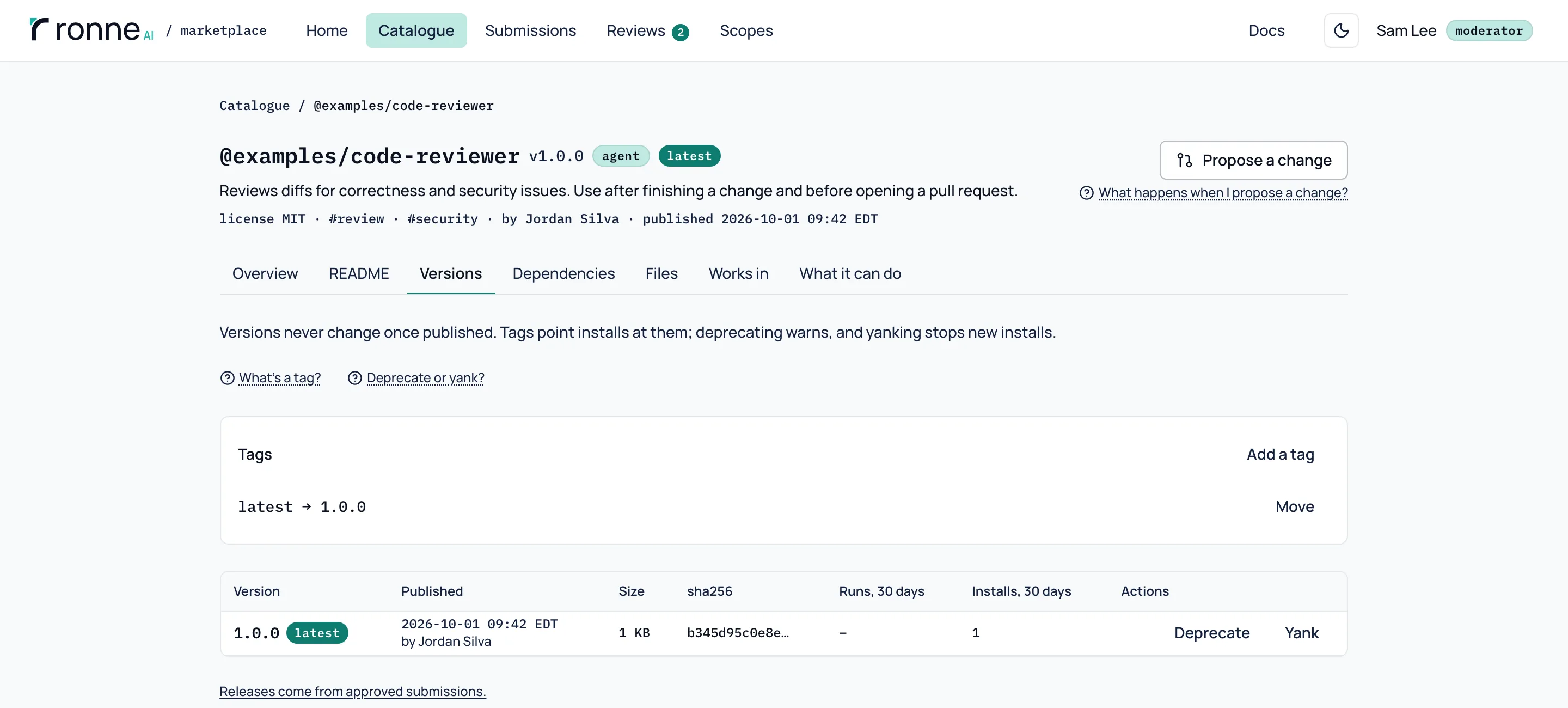Click the help icon beside Deprecate or yank?
Screen dimensions: 1568x708
pos(355,378)
